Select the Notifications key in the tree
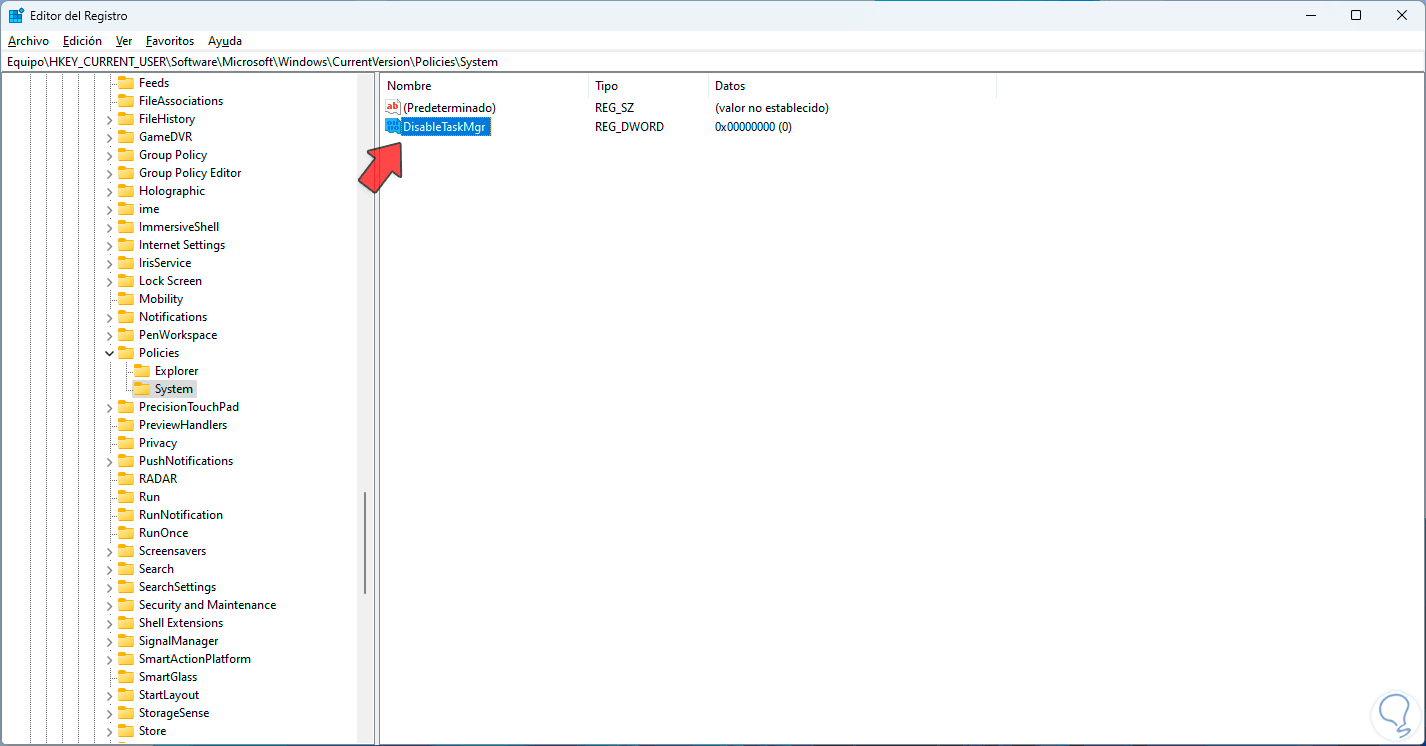Image resolution: width=1426 pixels, height=746 pixels. coord(173,317)
